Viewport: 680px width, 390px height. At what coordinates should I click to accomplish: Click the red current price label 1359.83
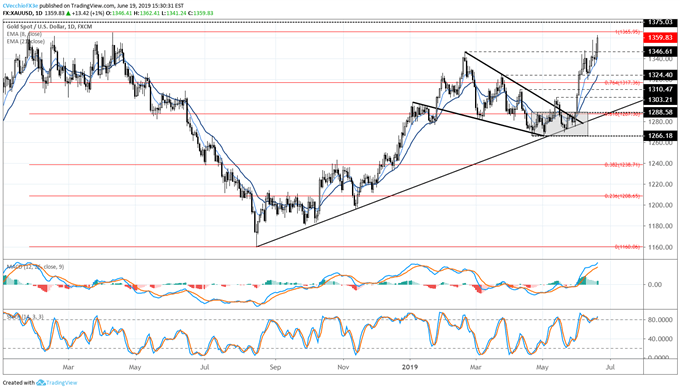tap(660, 38)
